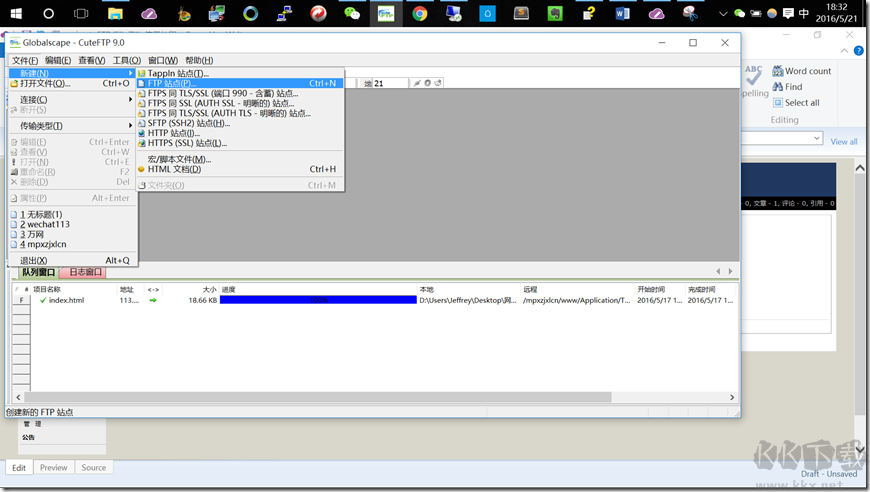The width and height of the screenshot is (870, 492).
Task: Click the reconnect icon beside port field
Action: tap(438, 83)
